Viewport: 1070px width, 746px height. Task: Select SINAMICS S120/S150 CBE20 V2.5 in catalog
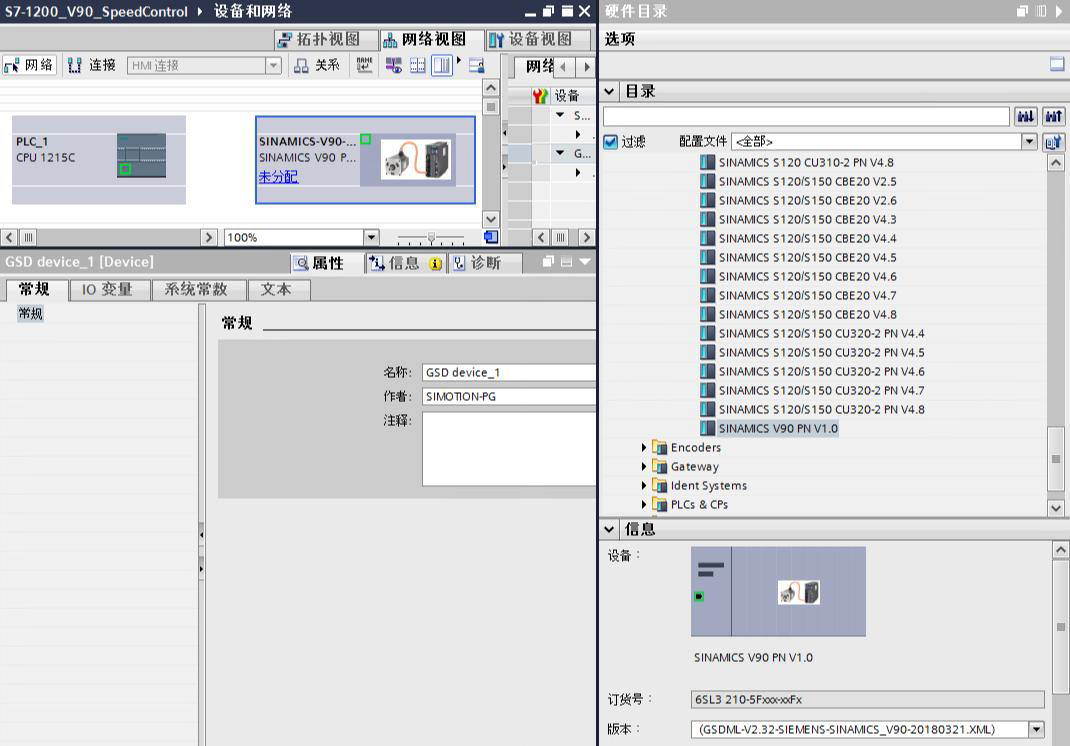[x=807, y=182]
